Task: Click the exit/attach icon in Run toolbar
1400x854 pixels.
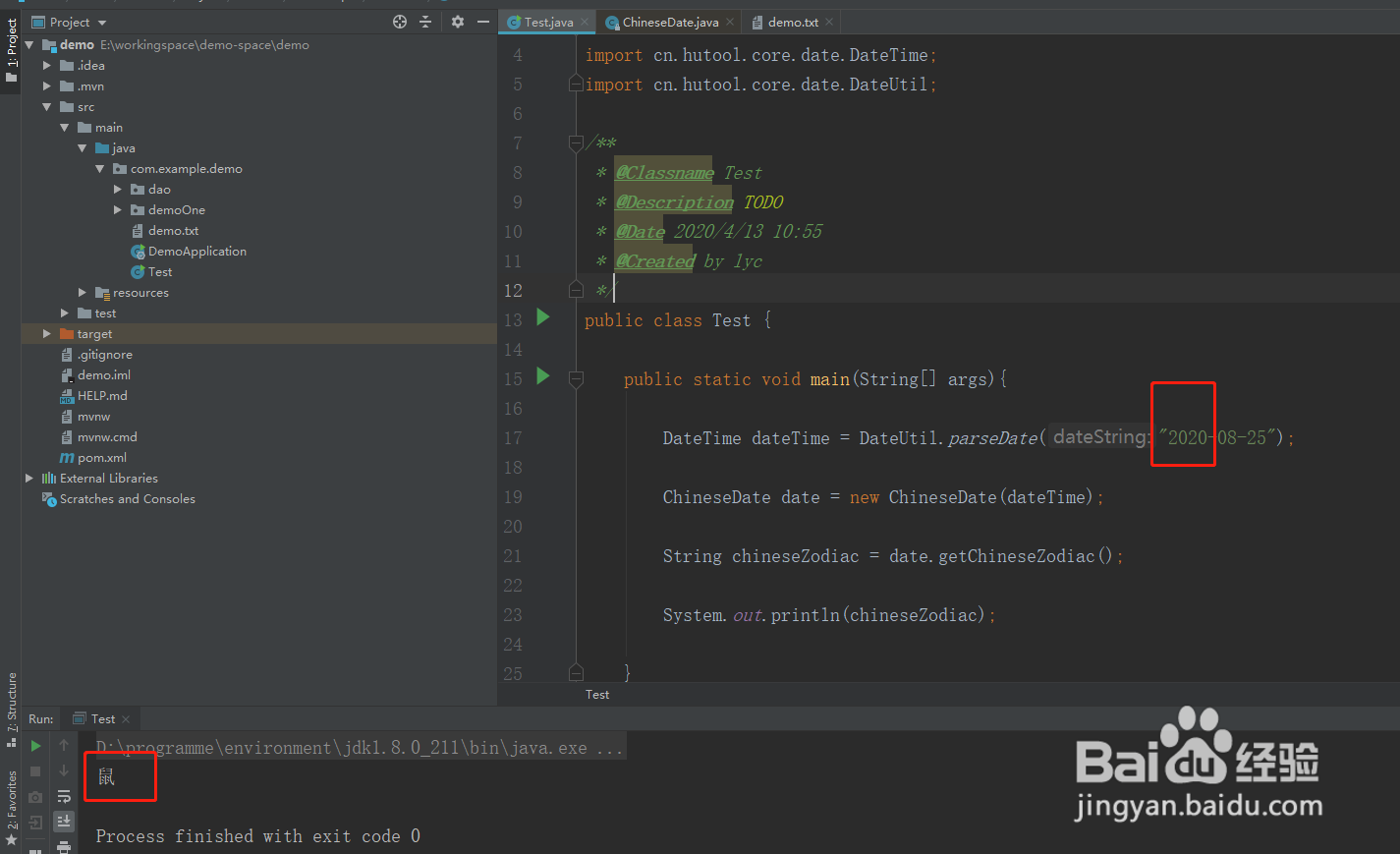Action: pyautogui.click(x=35, y=823)
